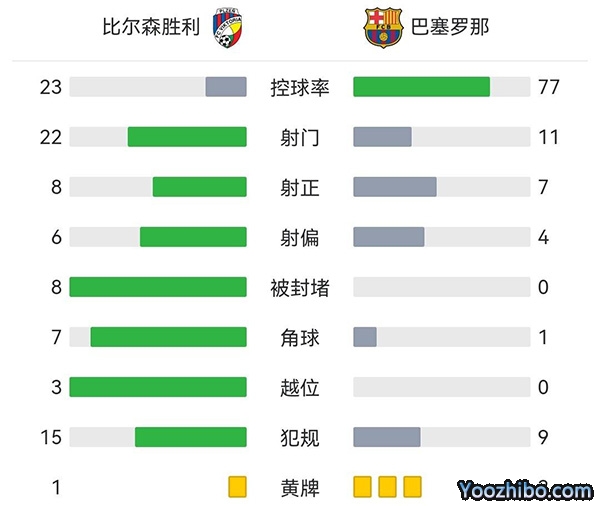600x506 pixels.
Task: Click Plzeň's green 越位 offside bar
Action: coord(158,387)
